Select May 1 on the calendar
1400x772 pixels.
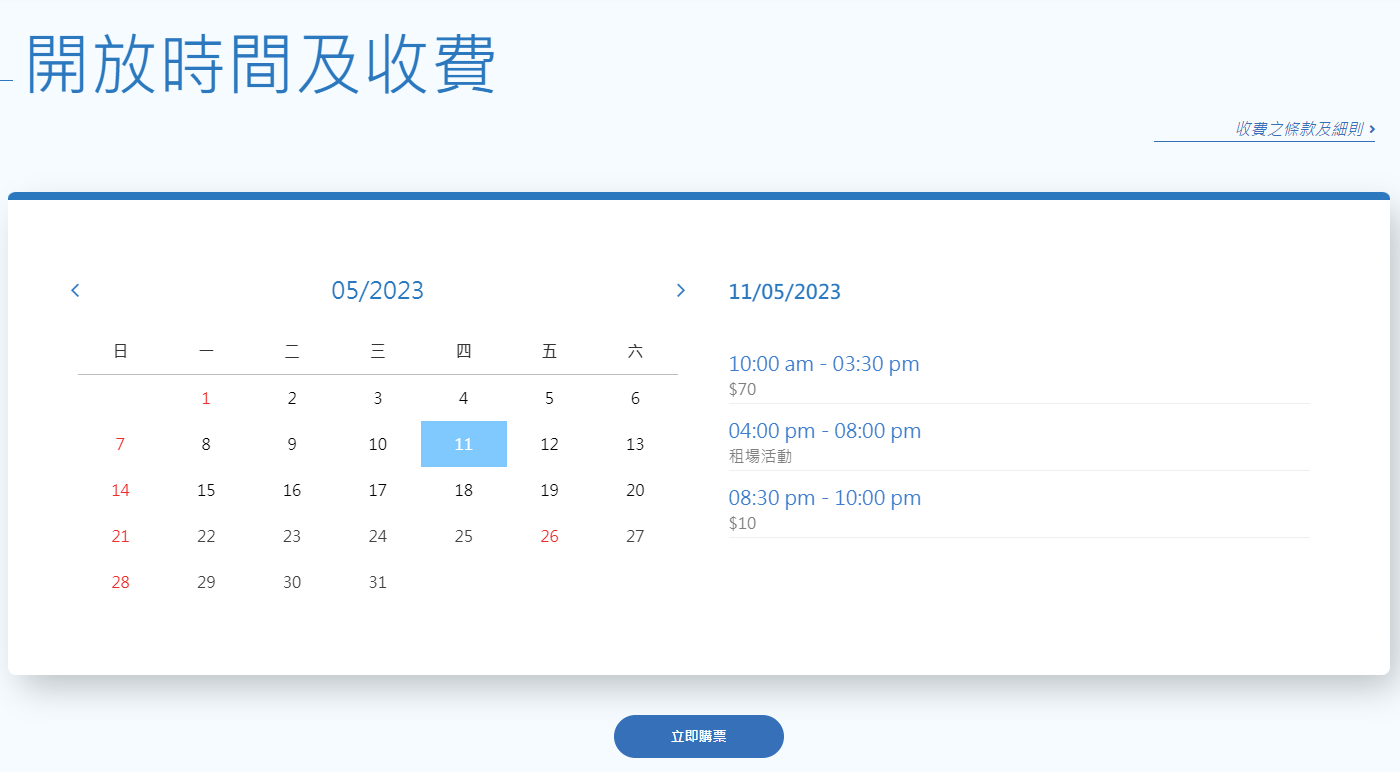click(206, 397)
